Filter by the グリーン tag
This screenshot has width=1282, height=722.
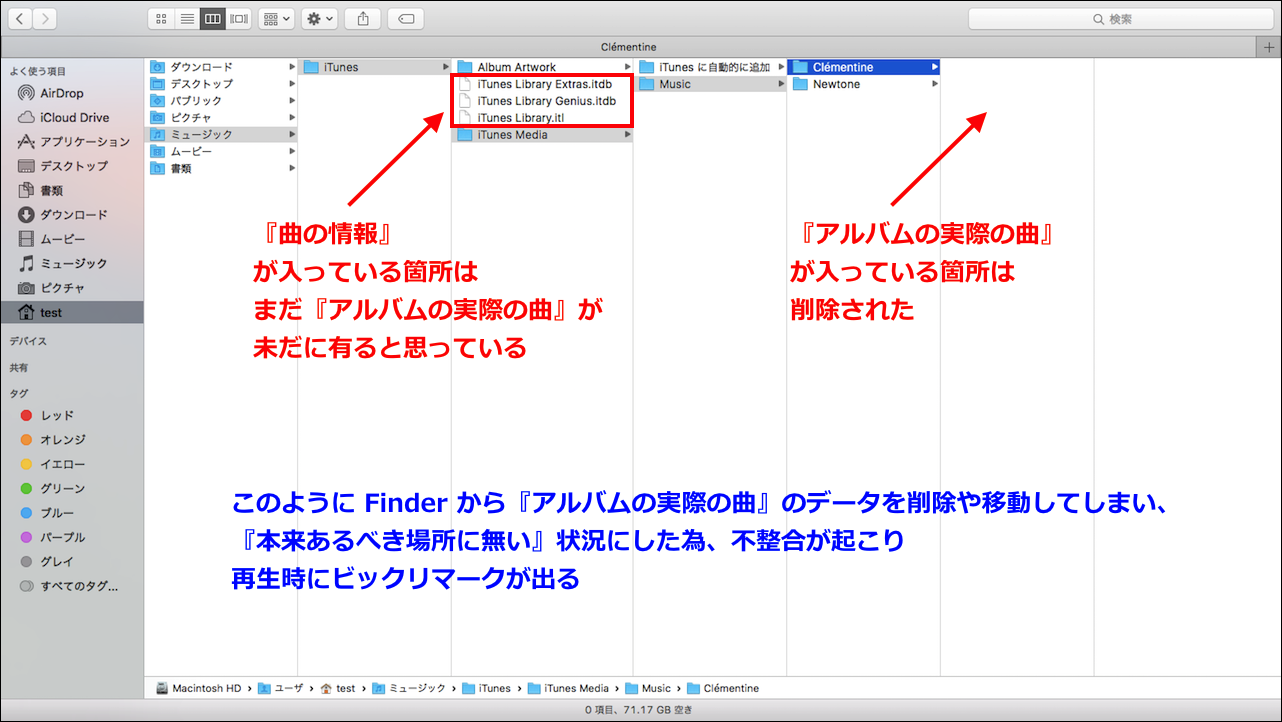pos(72,488)
